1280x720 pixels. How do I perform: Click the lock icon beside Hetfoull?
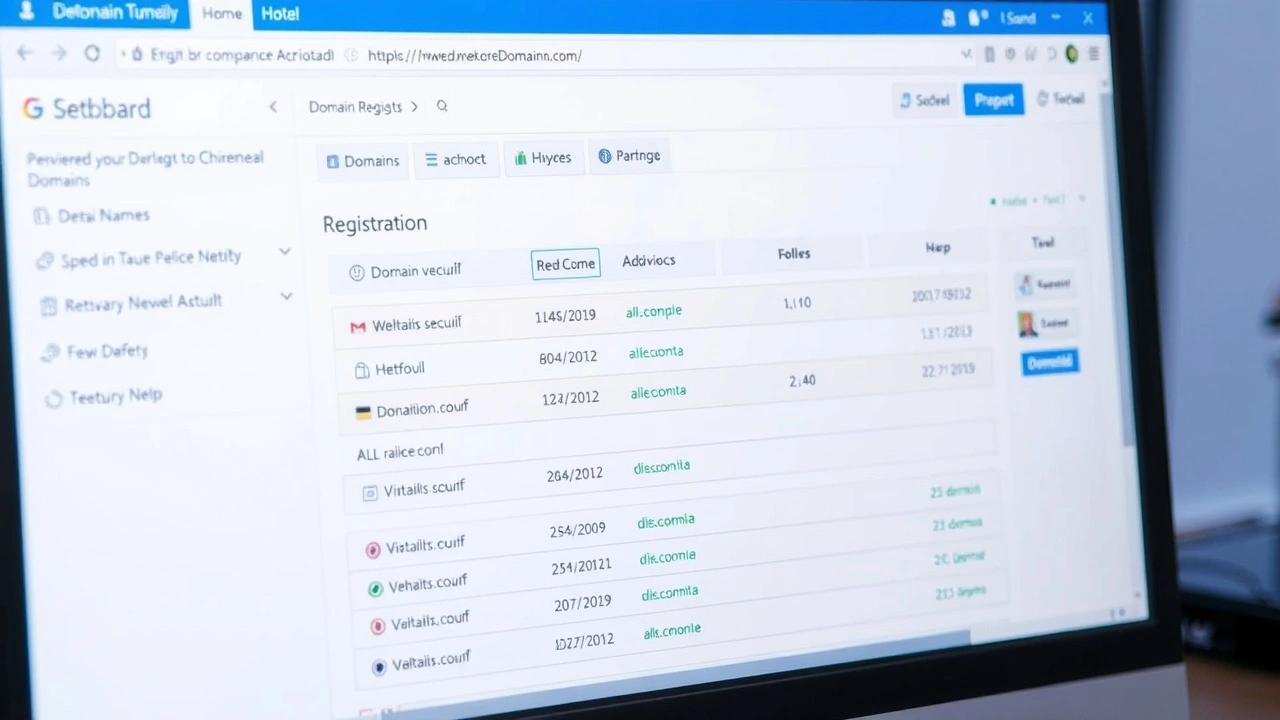click(362, 370)
